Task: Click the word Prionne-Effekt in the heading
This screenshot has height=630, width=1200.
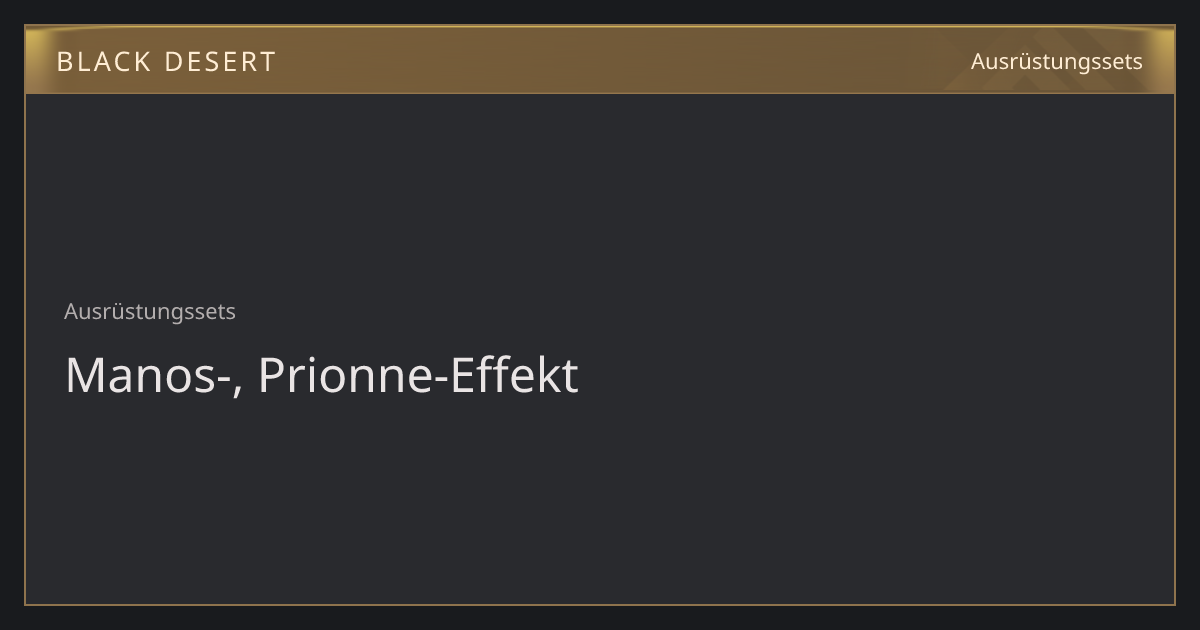Action: click(418, 376)
